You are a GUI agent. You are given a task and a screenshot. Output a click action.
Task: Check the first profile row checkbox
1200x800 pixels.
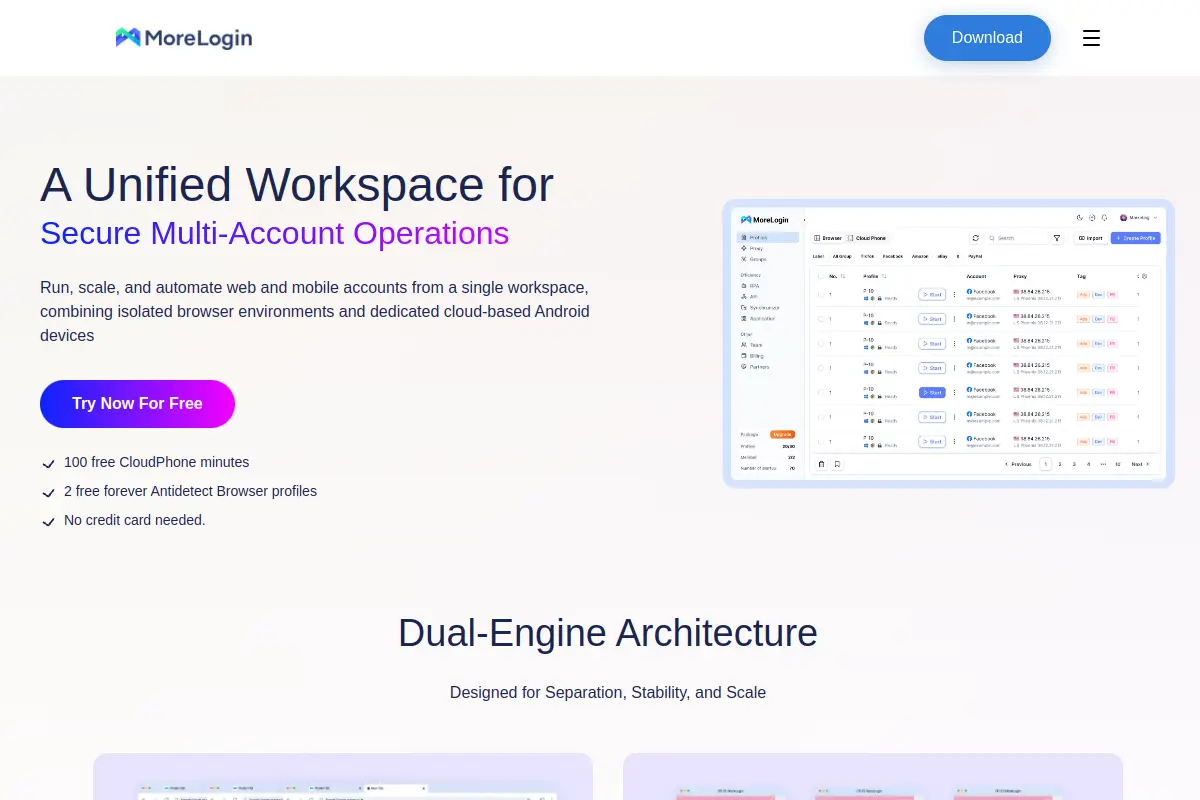[x=821, y=295]
